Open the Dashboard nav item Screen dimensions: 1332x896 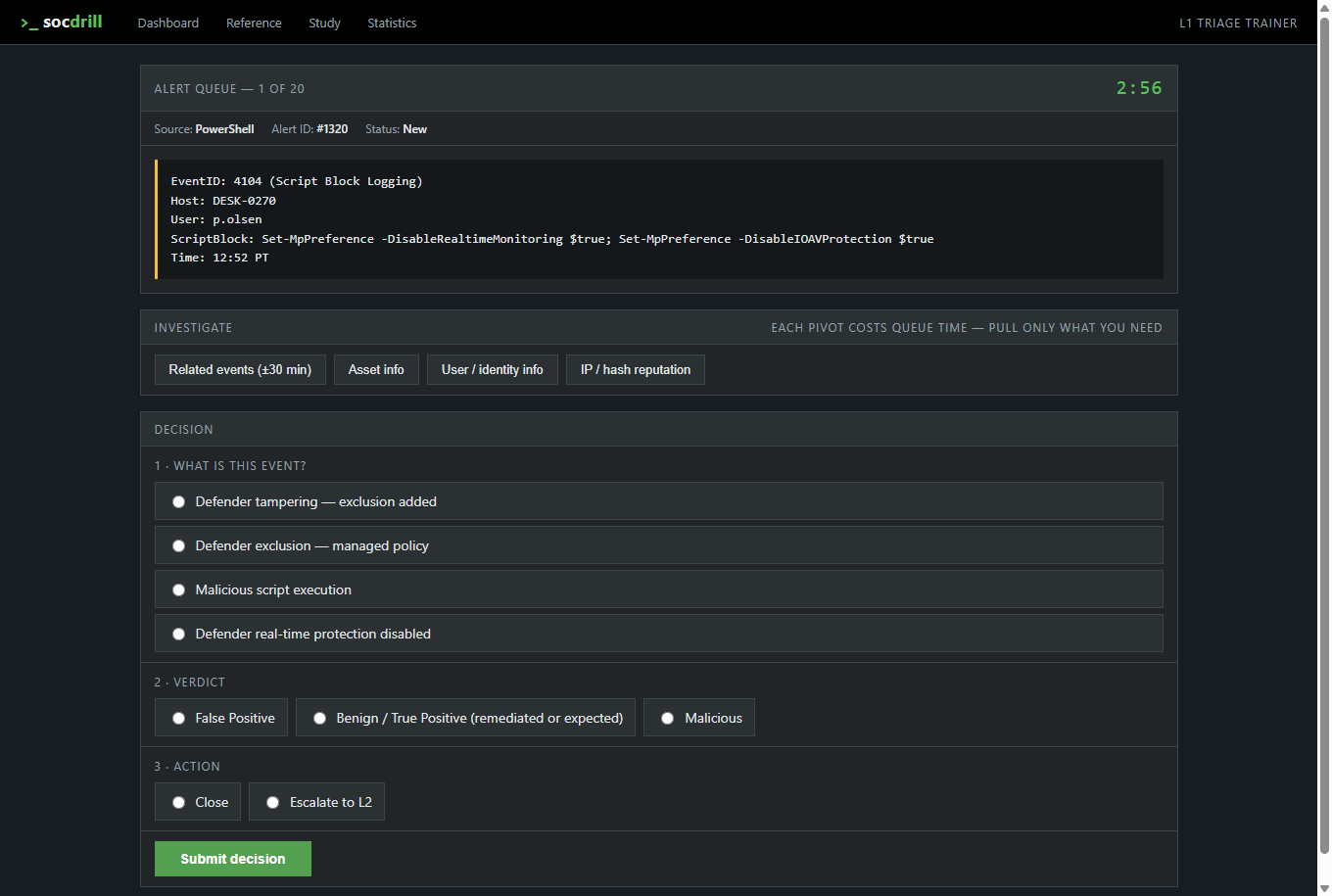(168, 23)
